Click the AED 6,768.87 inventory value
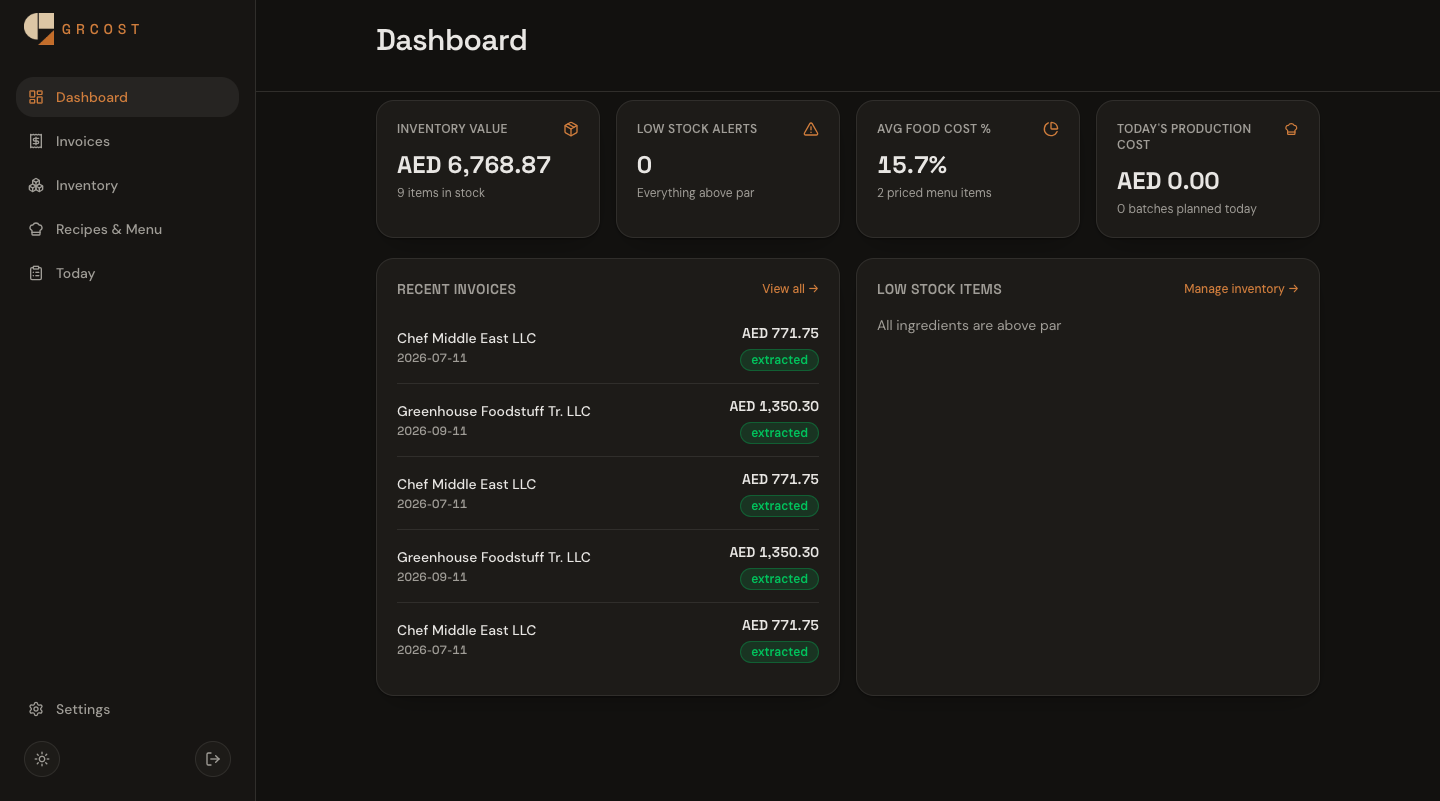Viewport: 1440px width, 801px height. tap(474, 165)
